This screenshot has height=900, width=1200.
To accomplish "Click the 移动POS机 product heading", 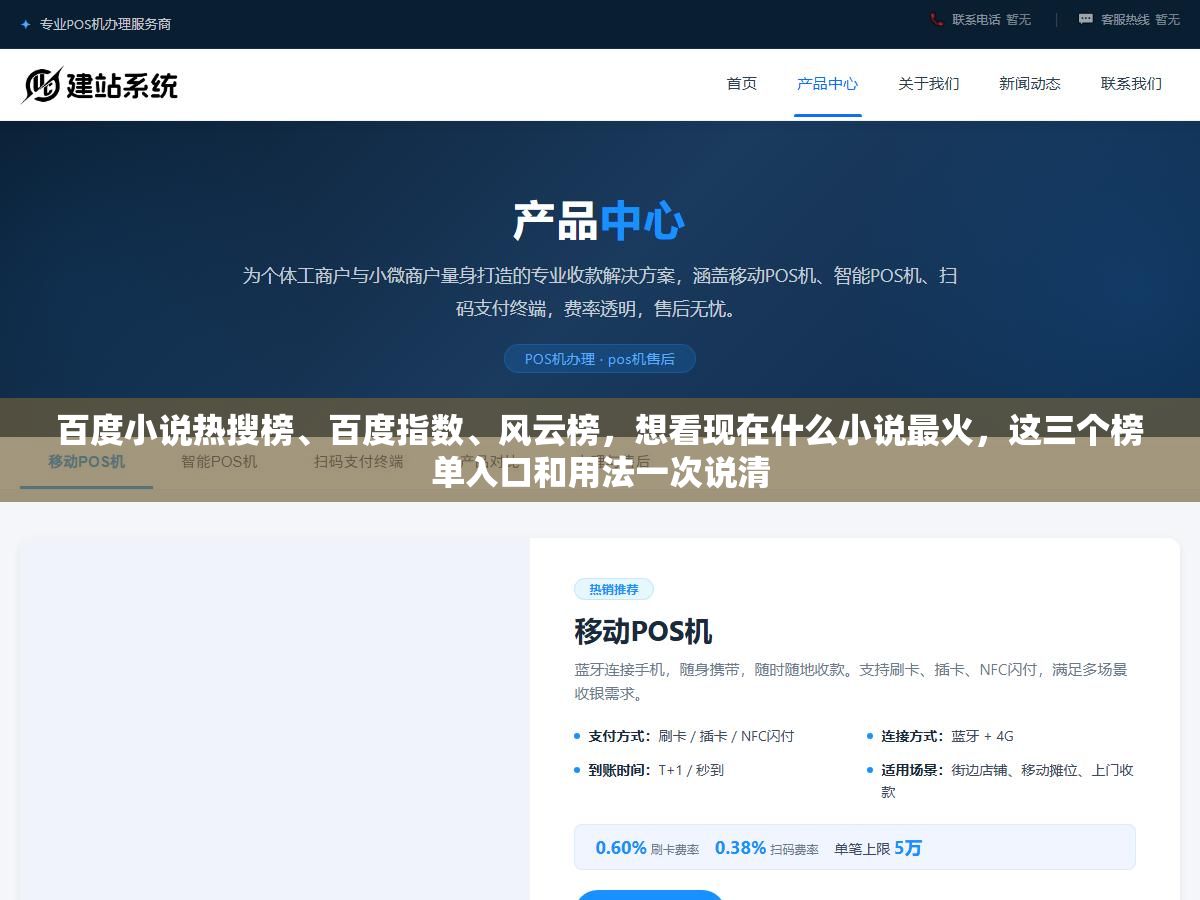I will tap(643, 632).
